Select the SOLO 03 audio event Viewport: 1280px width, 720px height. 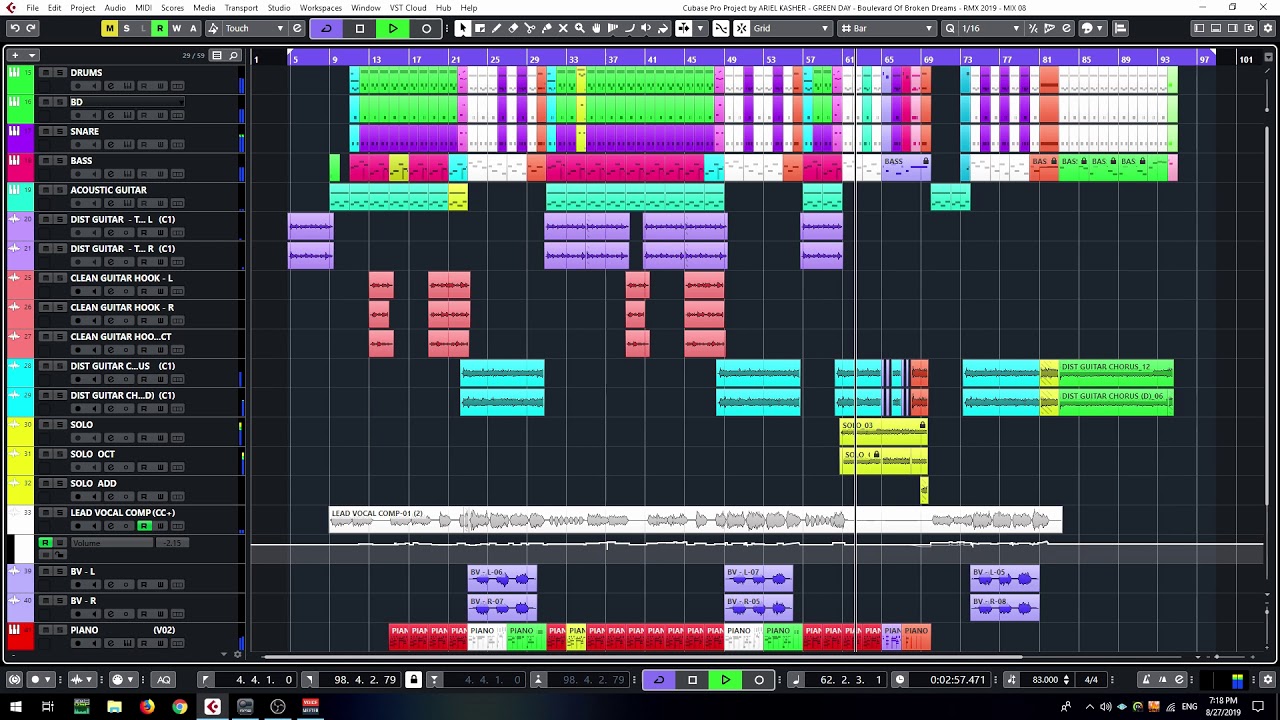coord(883,432)
